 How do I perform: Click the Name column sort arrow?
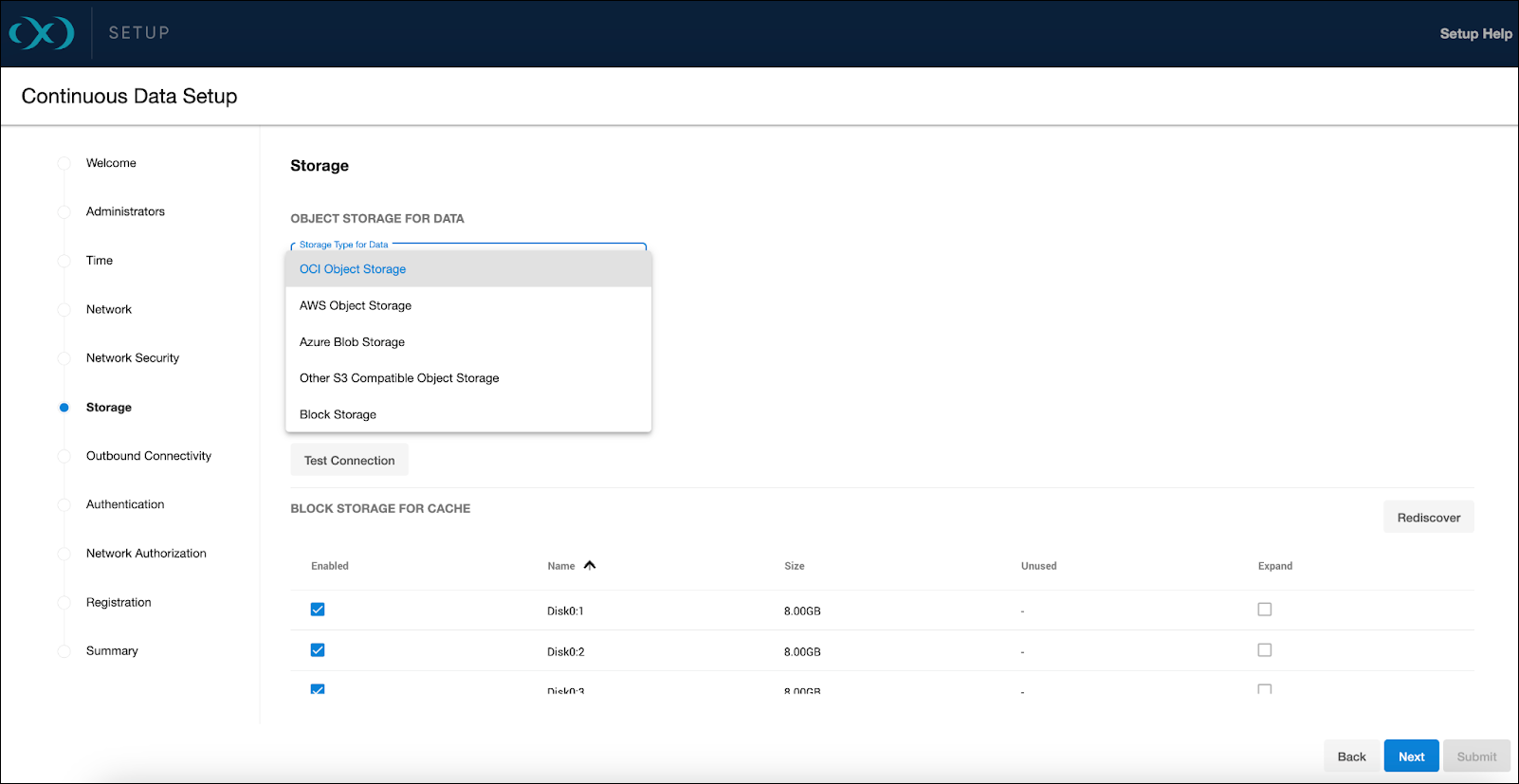point(590,565)
